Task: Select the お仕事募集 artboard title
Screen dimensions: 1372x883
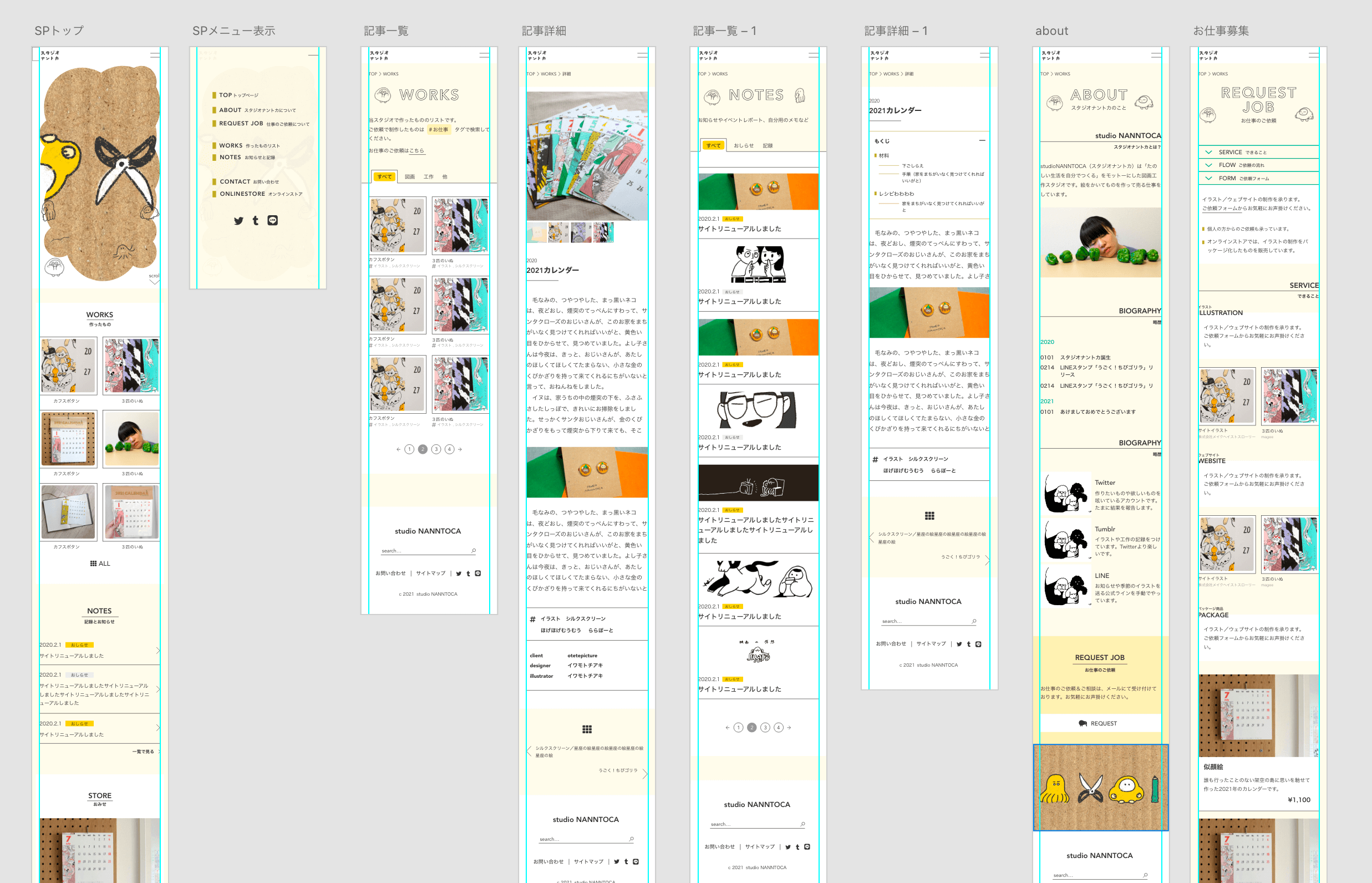Action: (1221, 31)
